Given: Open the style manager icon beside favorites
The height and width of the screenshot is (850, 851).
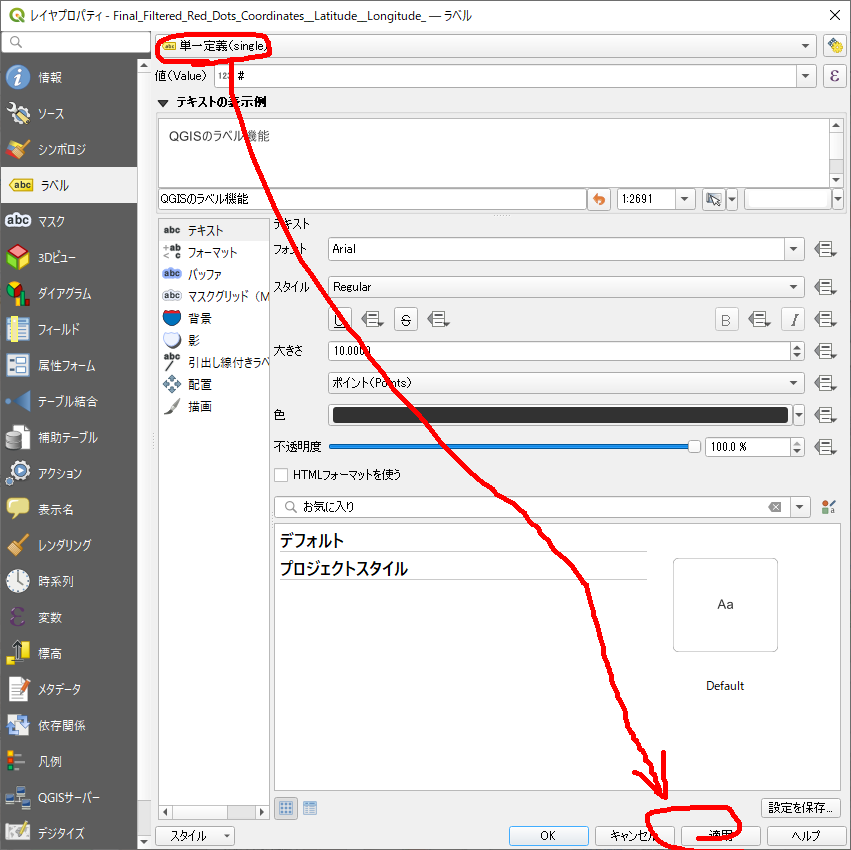Looking at the screenshot, I should click(x=827, y=507).
